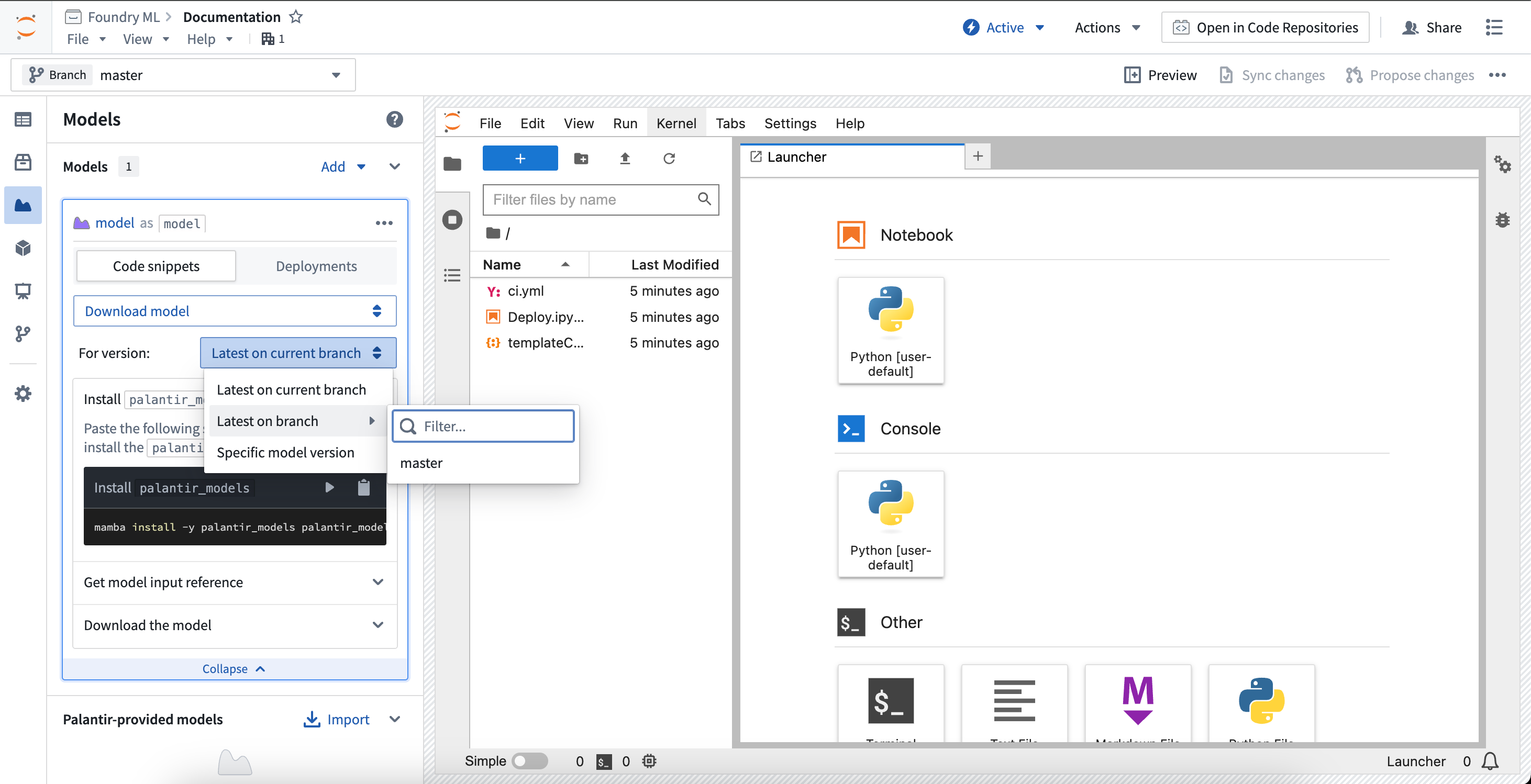Click the filter files by name input
The height and width of the screenshot is (784, 1531).
[x=601, y=199]
